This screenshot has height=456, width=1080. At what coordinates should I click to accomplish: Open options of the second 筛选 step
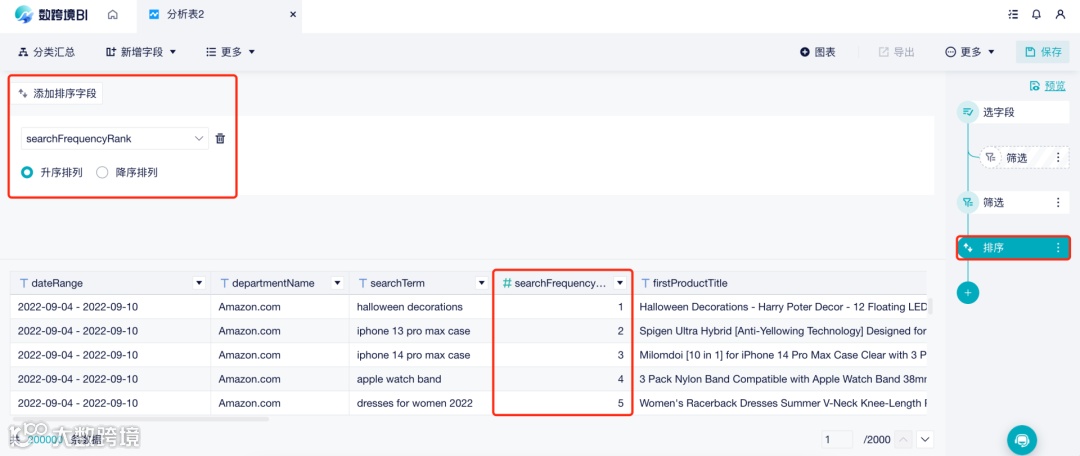pyautogui.click(x=1059, y=203)
